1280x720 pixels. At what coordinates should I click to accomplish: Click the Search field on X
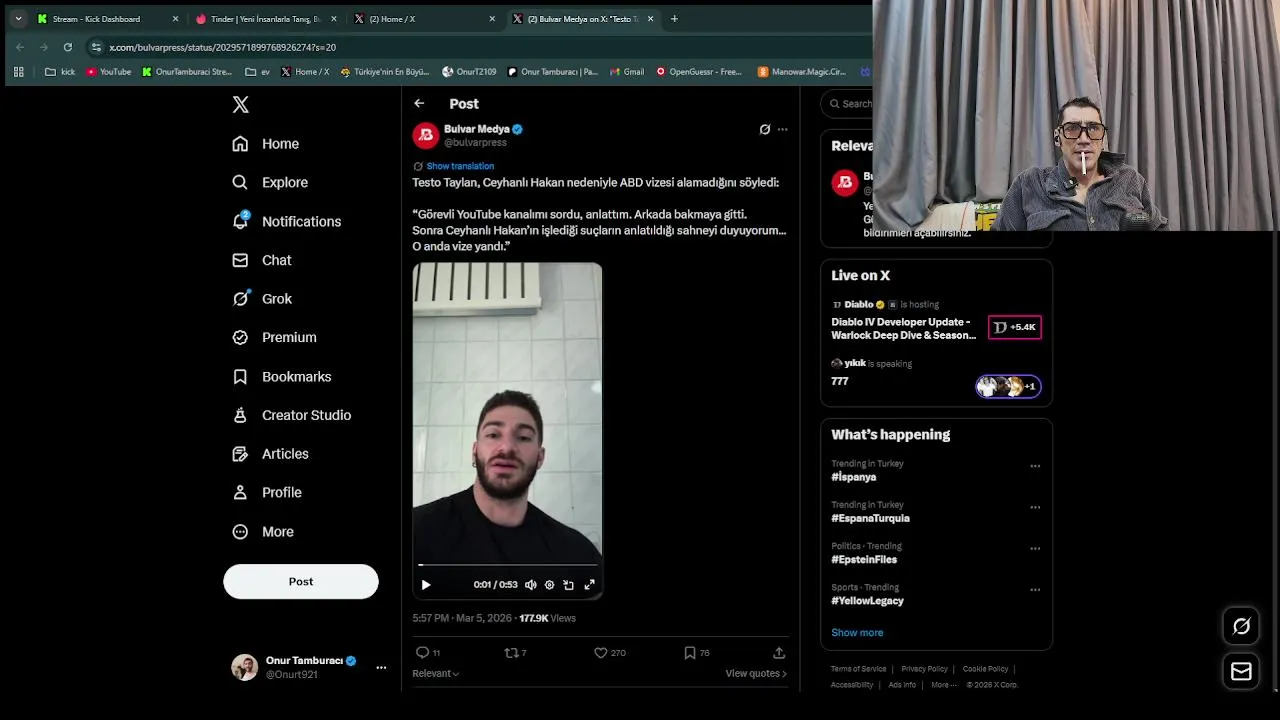[848, 104]
